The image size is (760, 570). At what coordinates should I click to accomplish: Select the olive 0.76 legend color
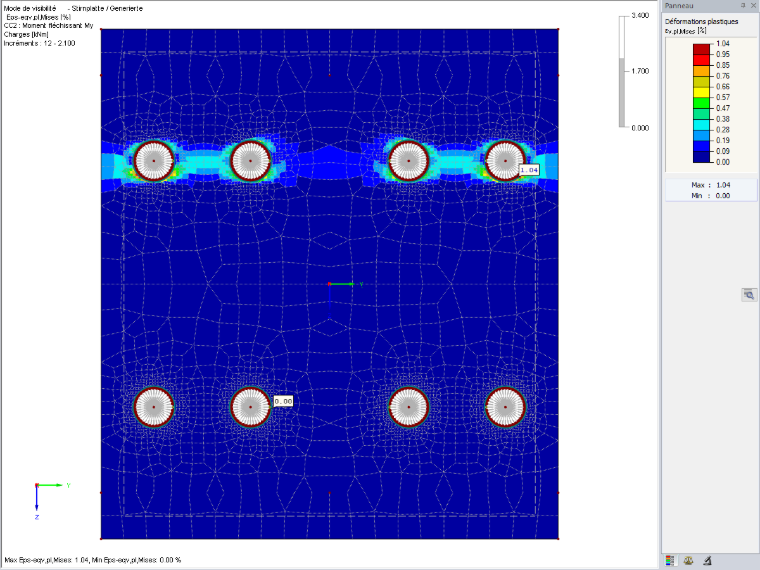pos(701,81)
